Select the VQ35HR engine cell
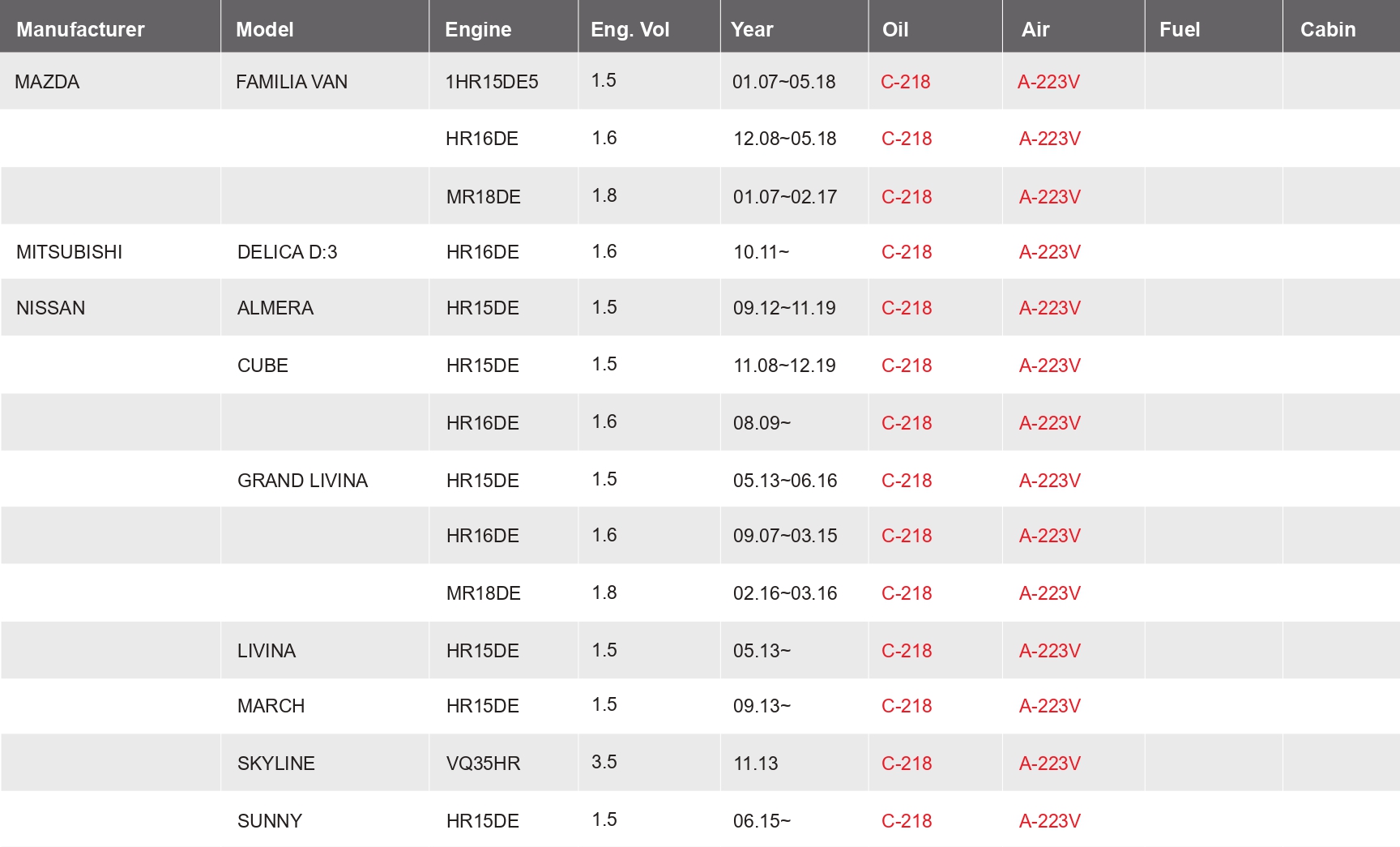Image resolution: width=1400 pixels, height=847 pixels. pos(483,764)
